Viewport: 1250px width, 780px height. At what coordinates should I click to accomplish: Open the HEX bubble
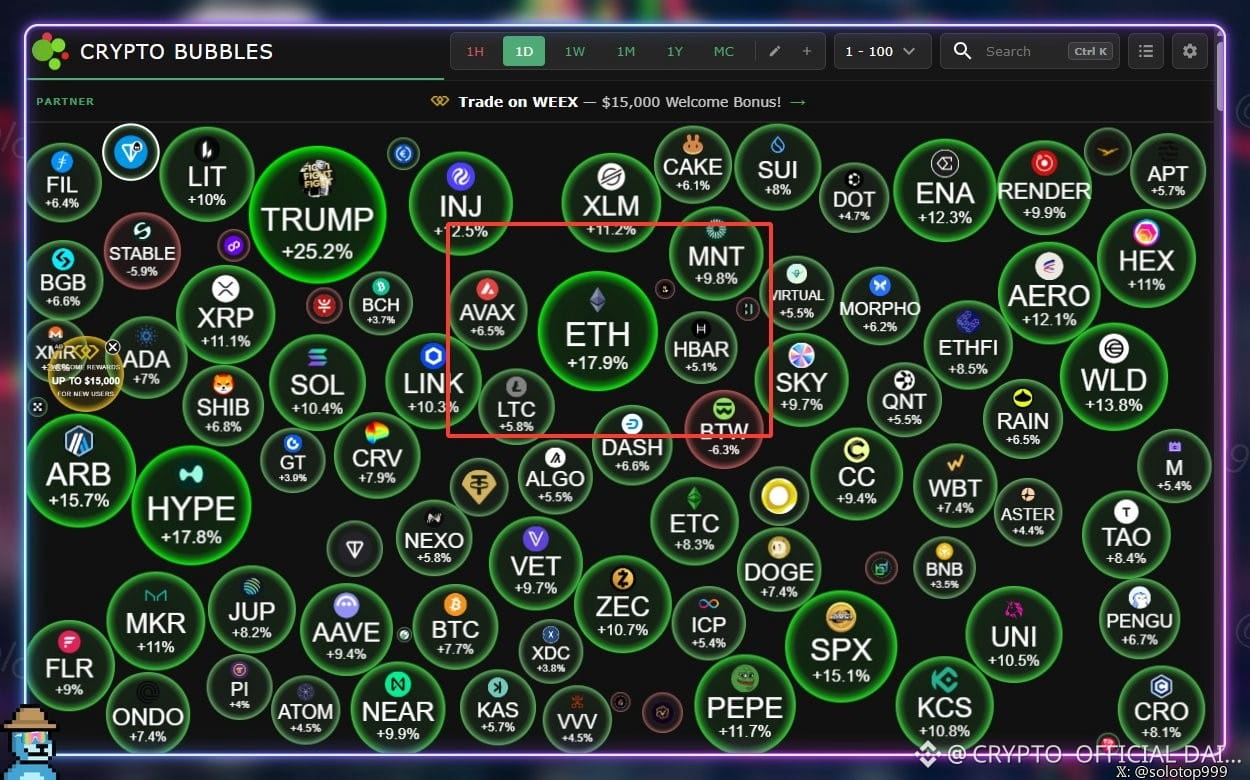point(1146,257)
